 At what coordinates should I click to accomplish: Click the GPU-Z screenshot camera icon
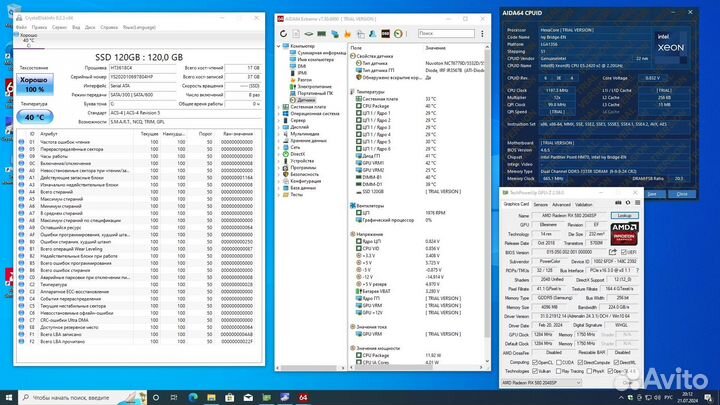(x=618, y=202)
